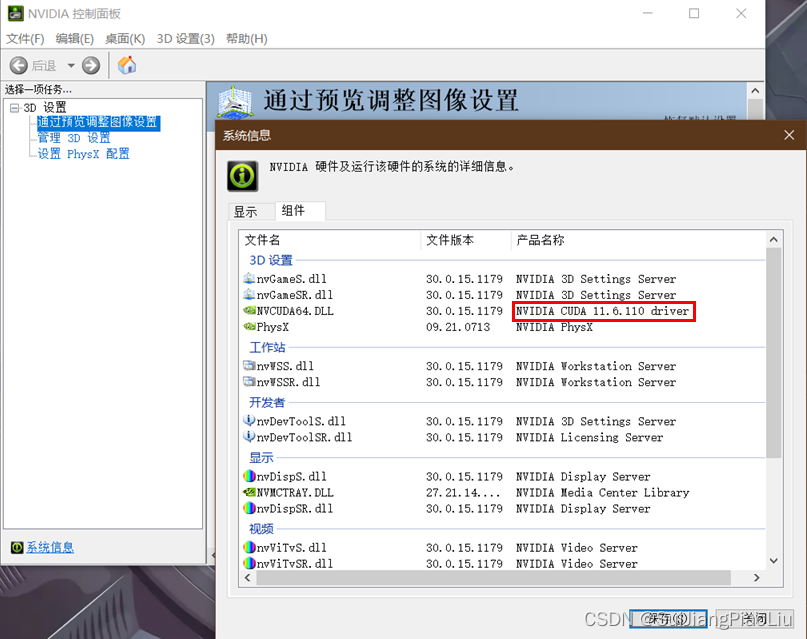Screen dimensions: 807x639
Task: Click the 3D 设置 group header in list
Action: (271, 260)
